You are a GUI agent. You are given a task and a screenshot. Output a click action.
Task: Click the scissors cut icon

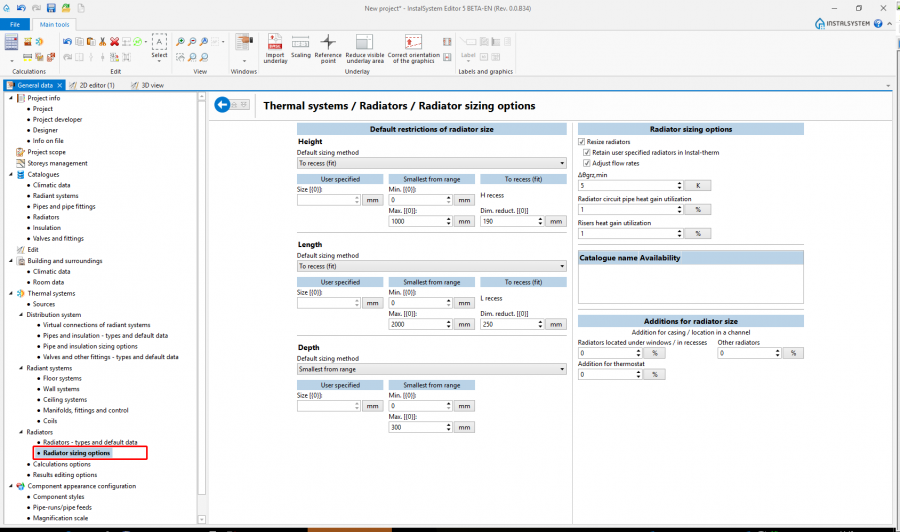(x=103, y=42)
